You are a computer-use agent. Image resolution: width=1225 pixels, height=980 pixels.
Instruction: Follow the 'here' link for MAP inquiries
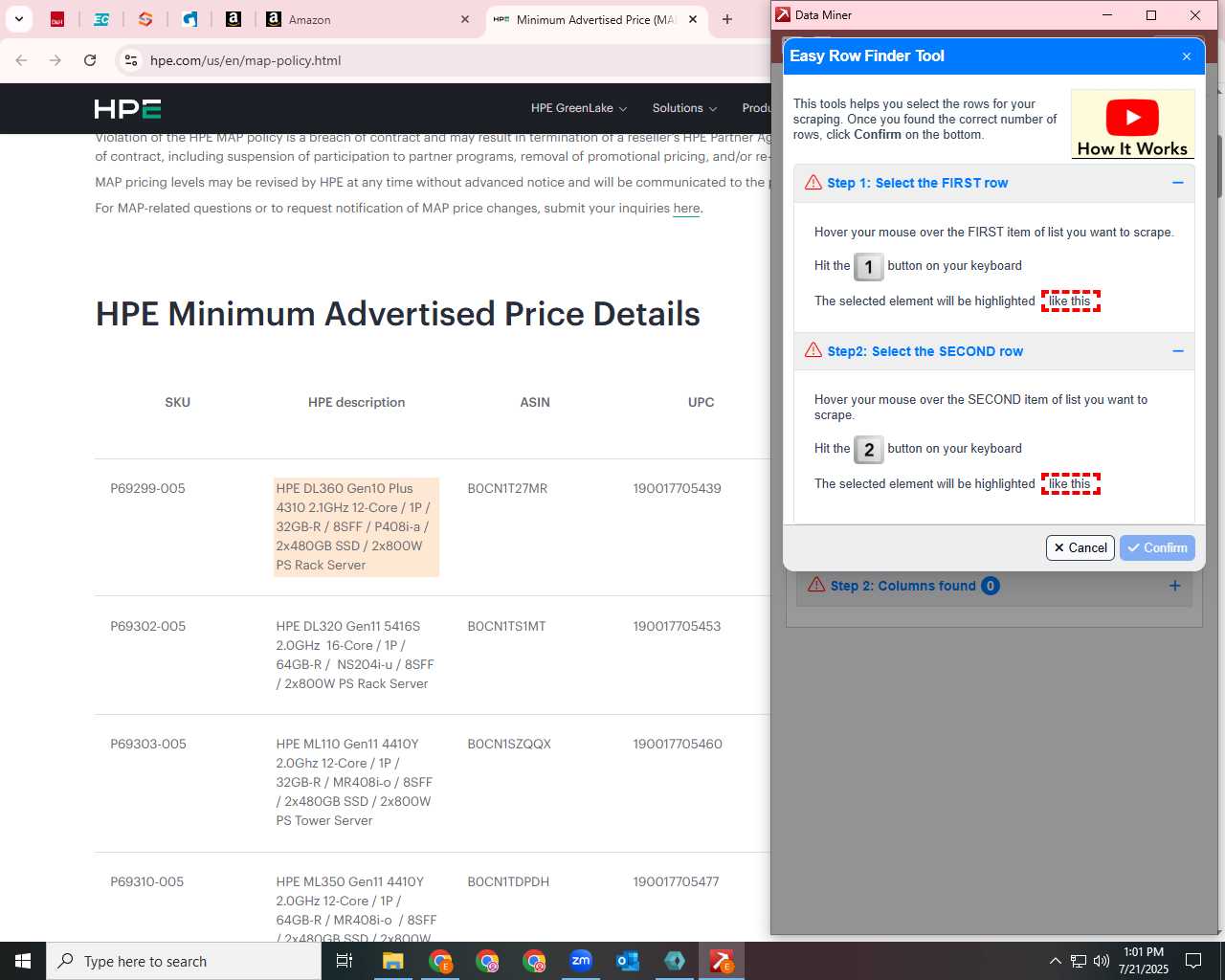pyautogui.click(x=686, y=208)
